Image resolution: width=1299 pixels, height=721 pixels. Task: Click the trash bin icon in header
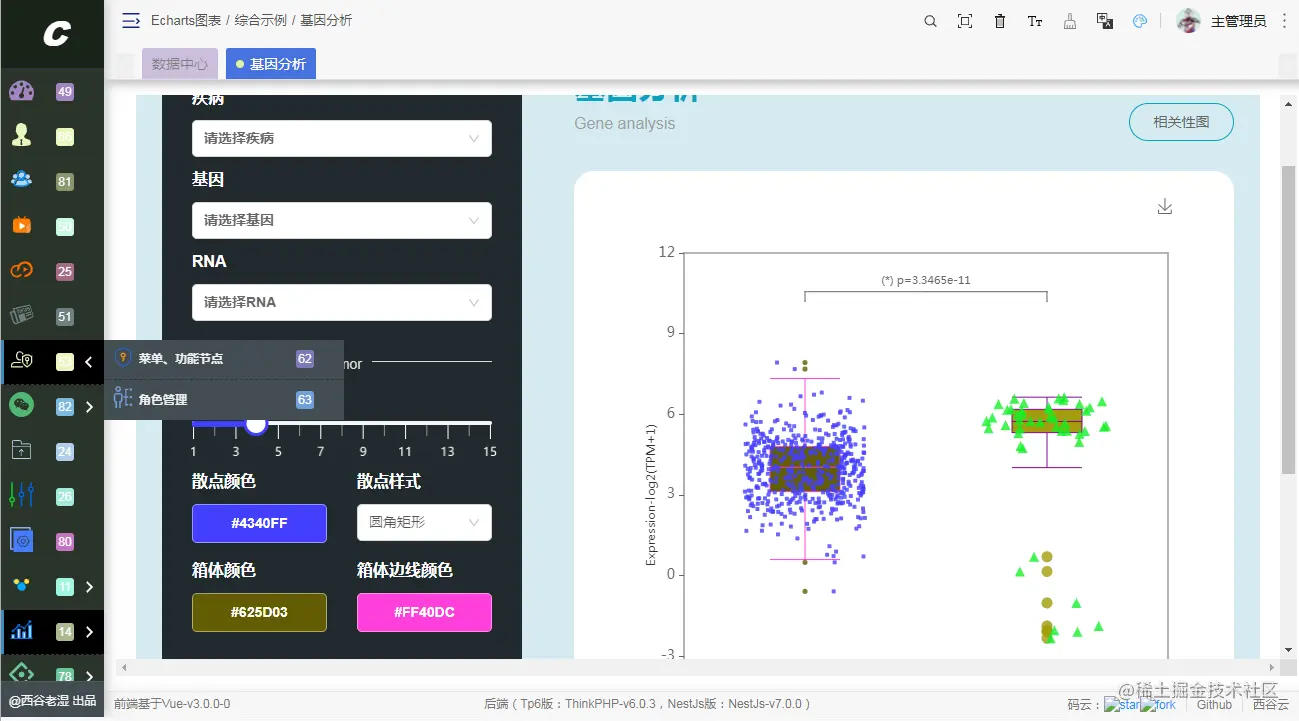pos(1000,21)
